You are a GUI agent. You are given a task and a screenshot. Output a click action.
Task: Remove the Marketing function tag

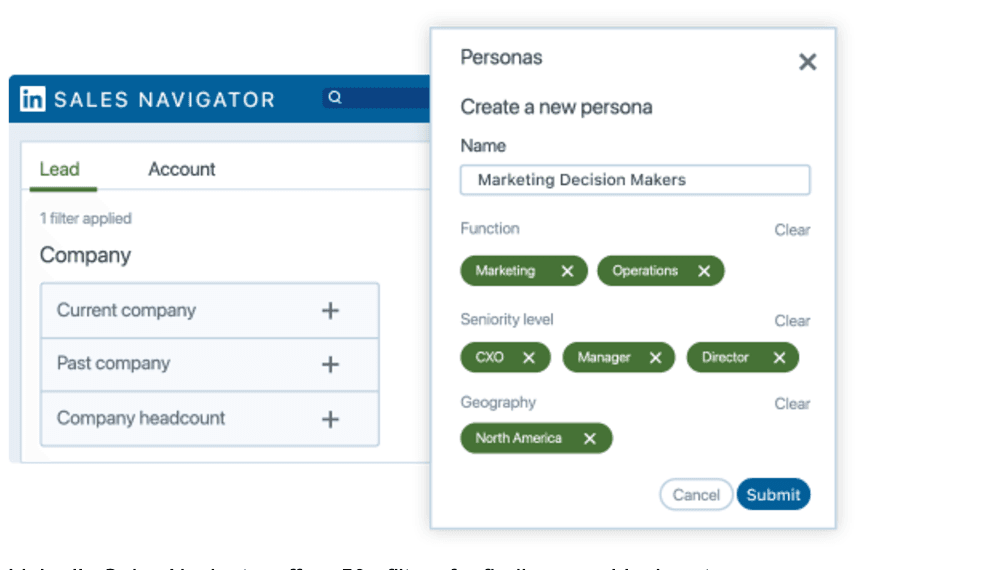(567, 271)
